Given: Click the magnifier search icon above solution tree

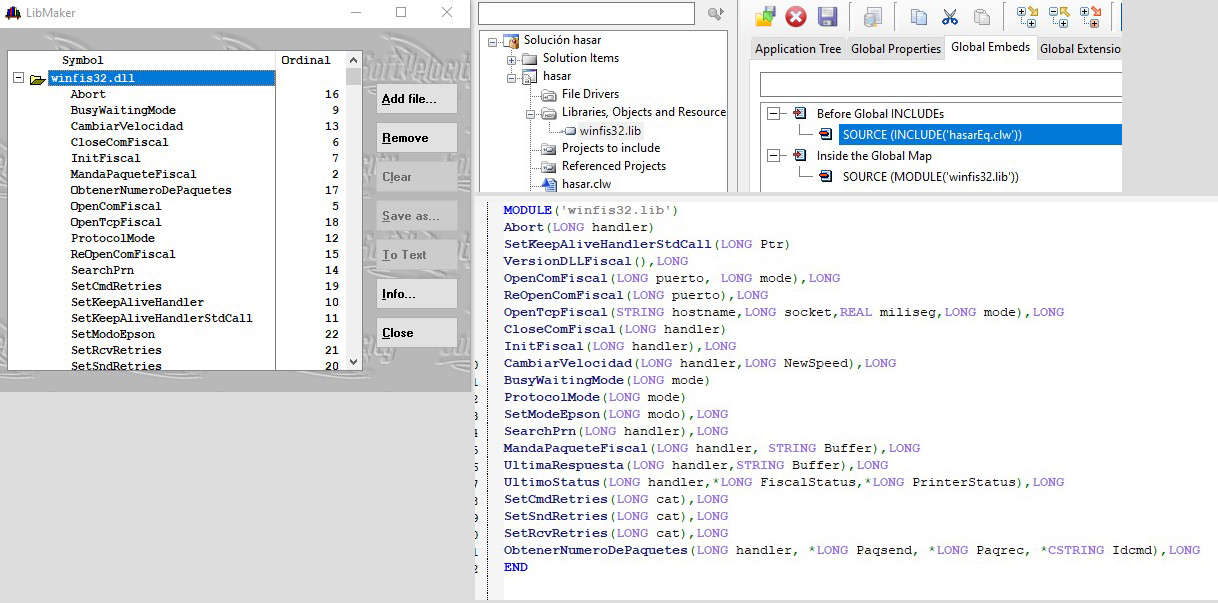Looking at the screenshot, I should coord(715,13).
